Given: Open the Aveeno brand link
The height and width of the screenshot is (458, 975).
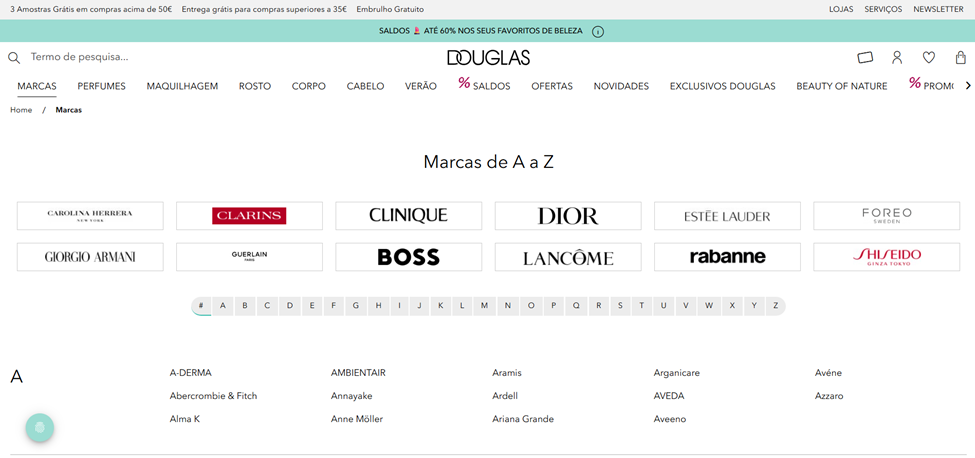Looking at the screenshot, I should [670, 419].
